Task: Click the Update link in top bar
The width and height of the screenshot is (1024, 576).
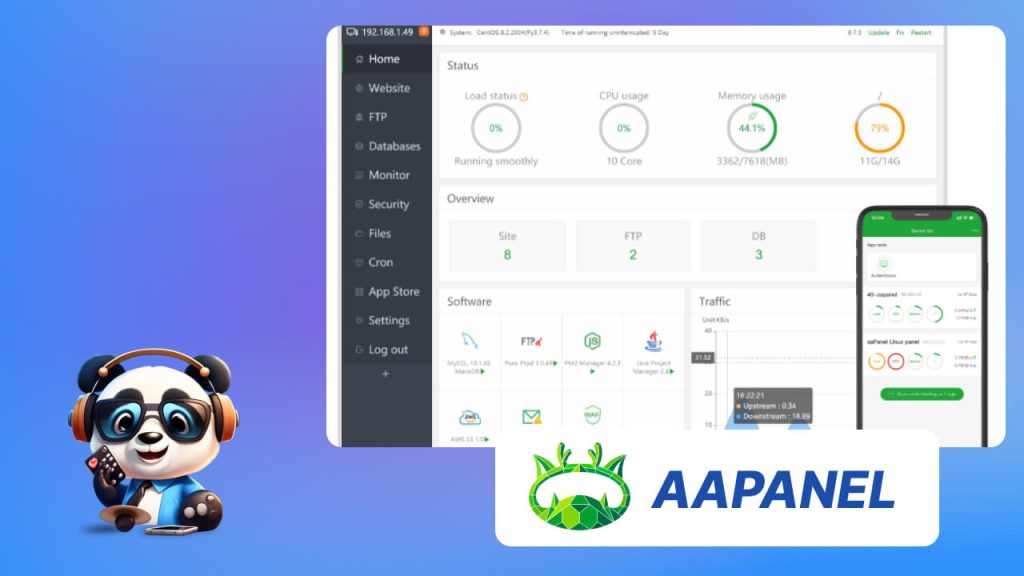Action: (x=878, y=33)
